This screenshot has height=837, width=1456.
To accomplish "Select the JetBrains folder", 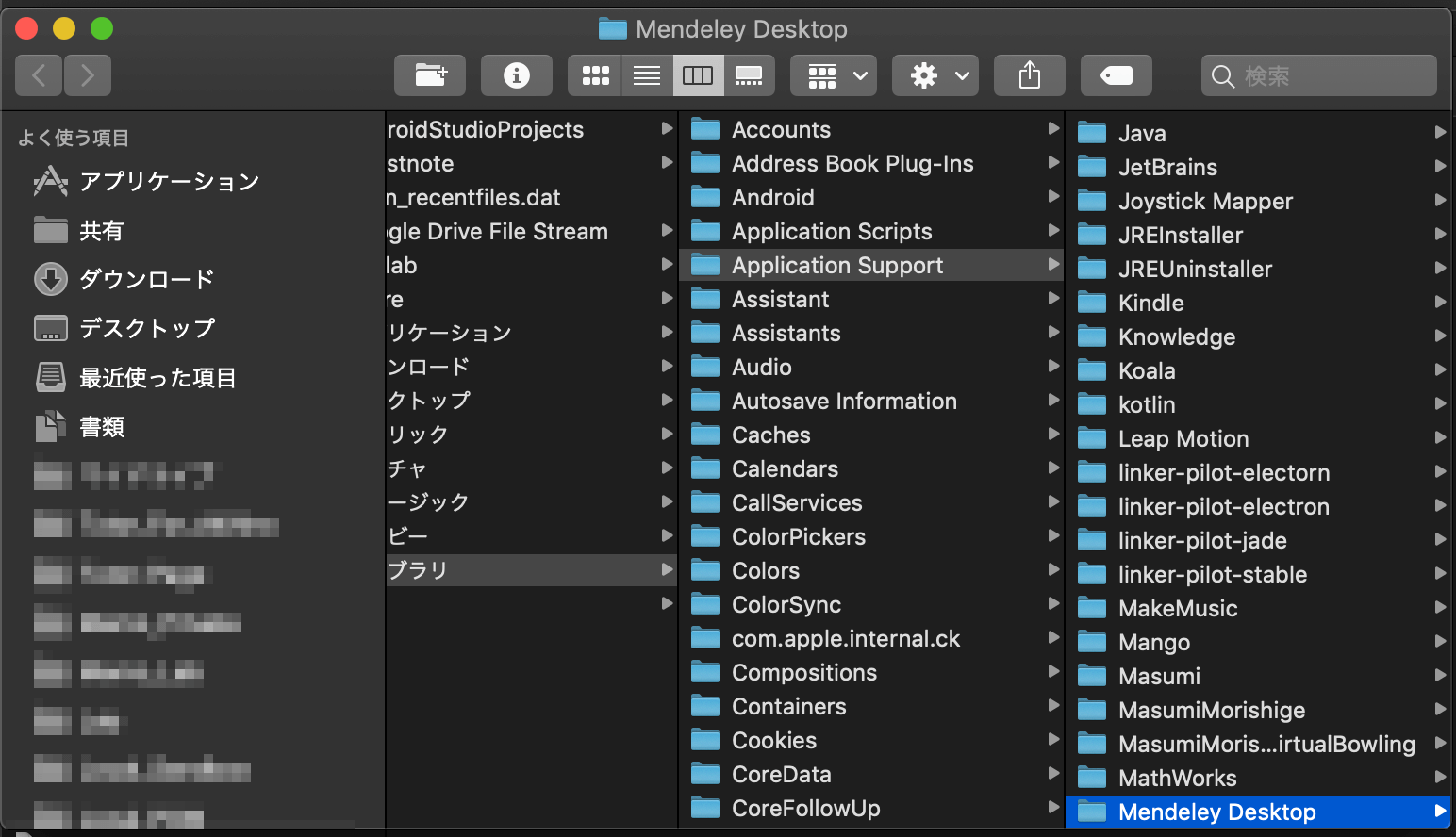I will pyautogui.click(x=1258, y=167).
